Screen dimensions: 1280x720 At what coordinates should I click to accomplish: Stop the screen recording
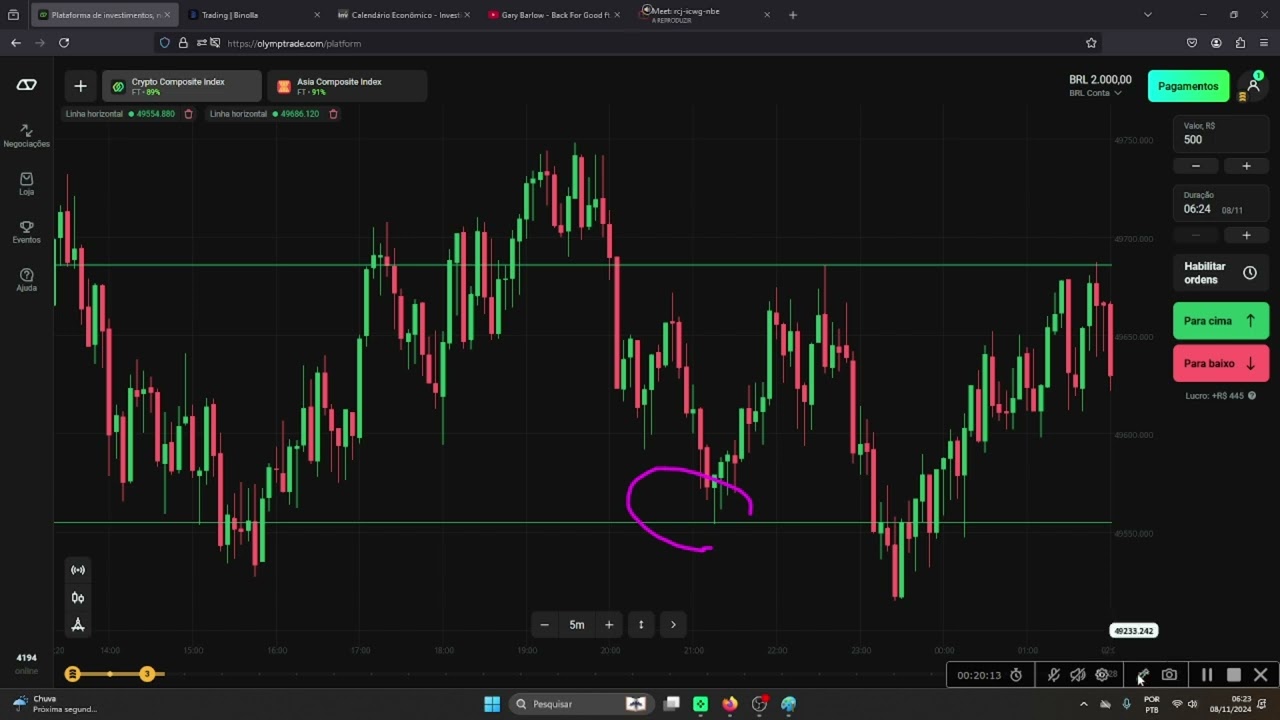tap(1234, 675)
